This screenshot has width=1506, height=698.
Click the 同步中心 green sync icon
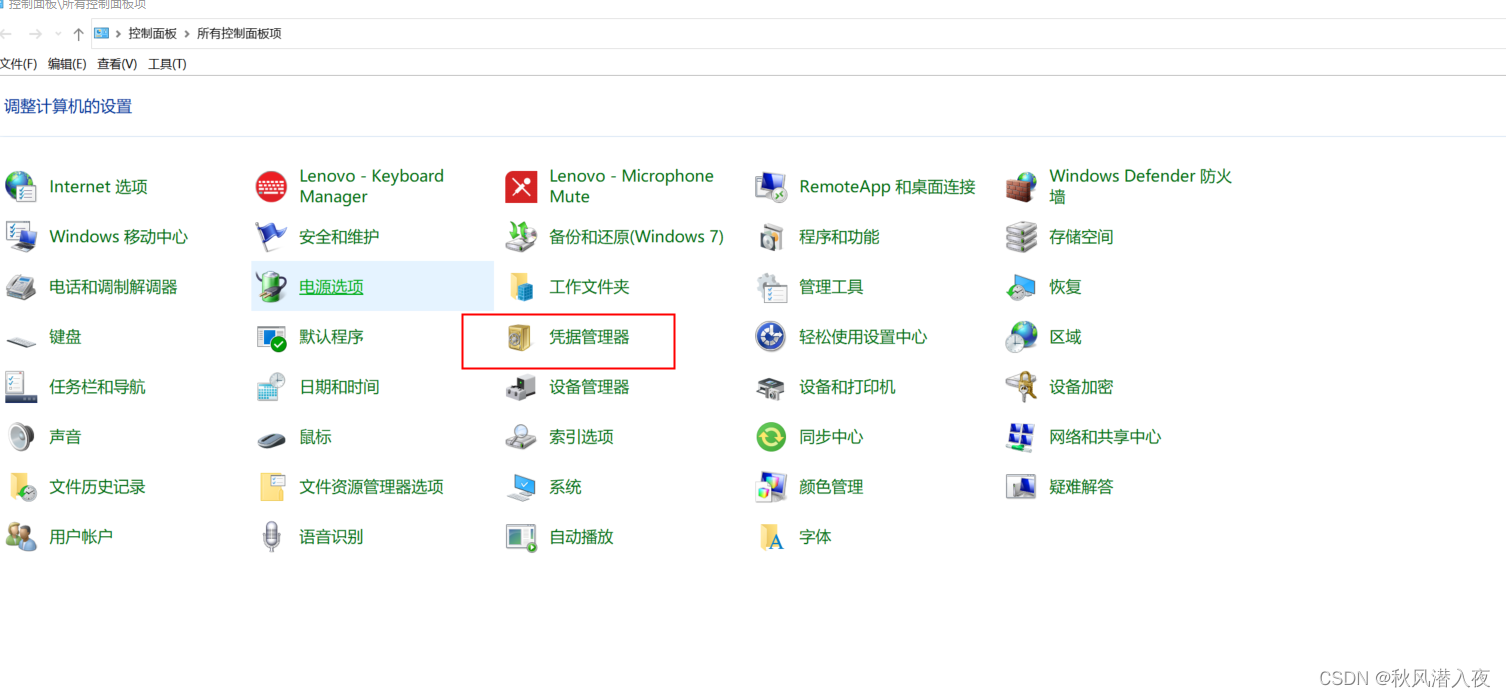771,436
